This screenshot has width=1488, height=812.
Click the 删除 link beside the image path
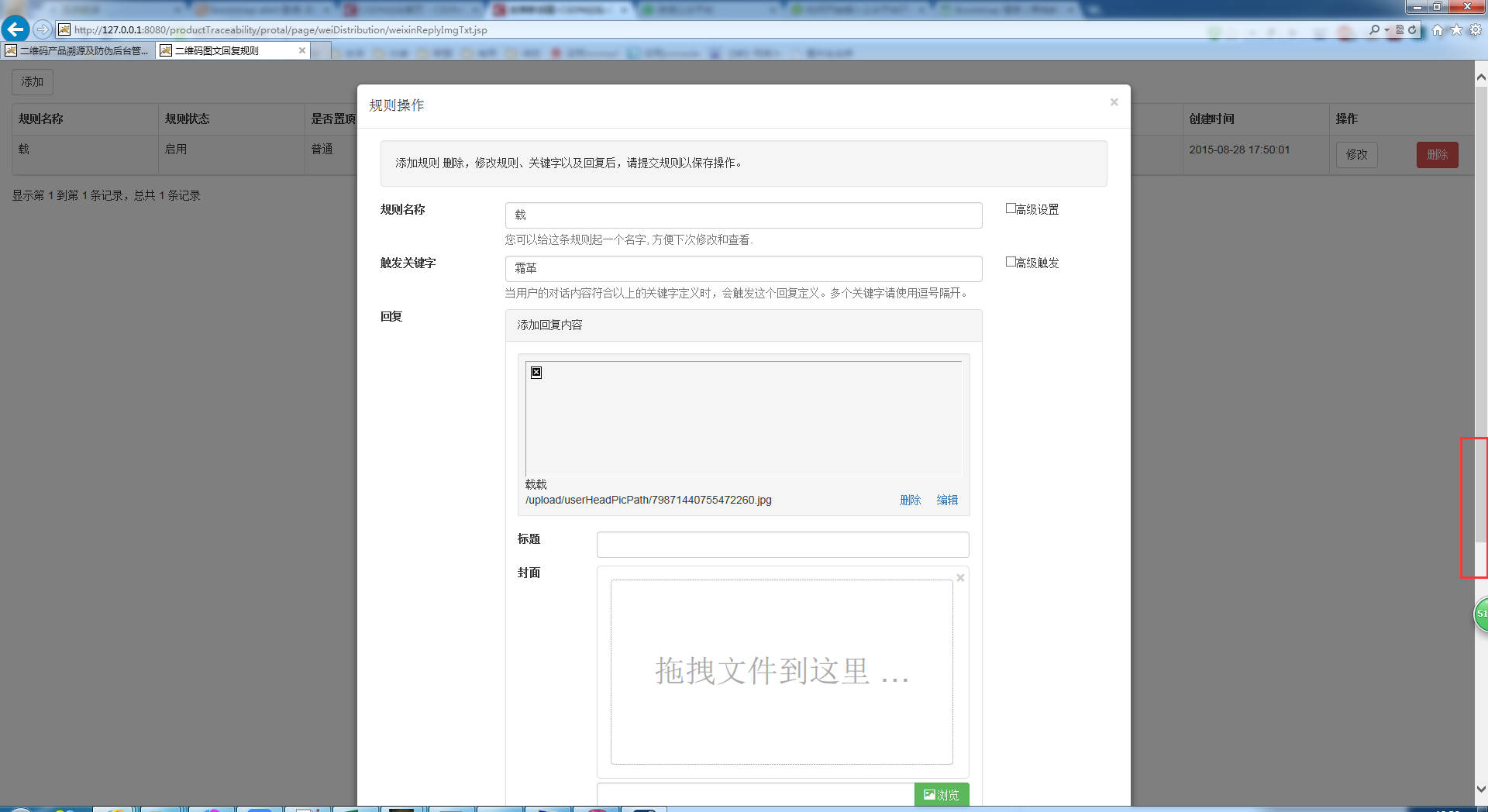click(x=910, y=500)
